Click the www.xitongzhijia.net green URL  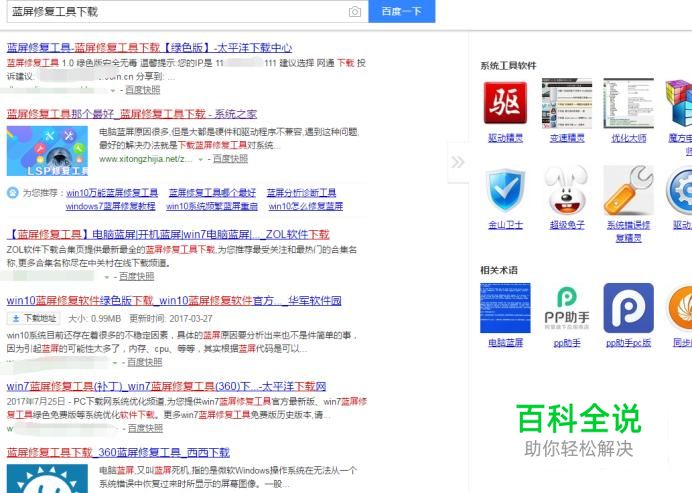[146, 159]
